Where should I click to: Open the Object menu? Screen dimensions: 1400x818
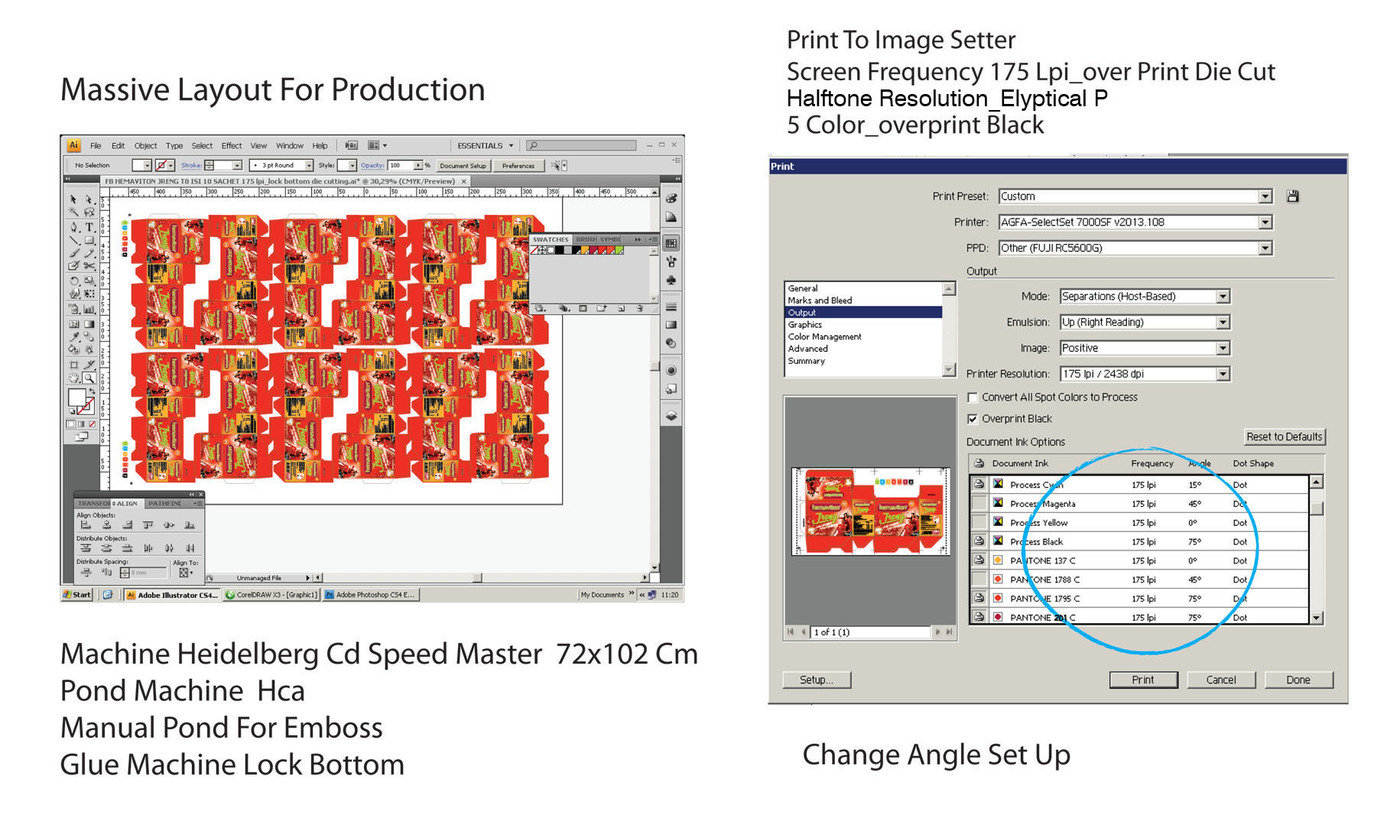pos(146,145)
